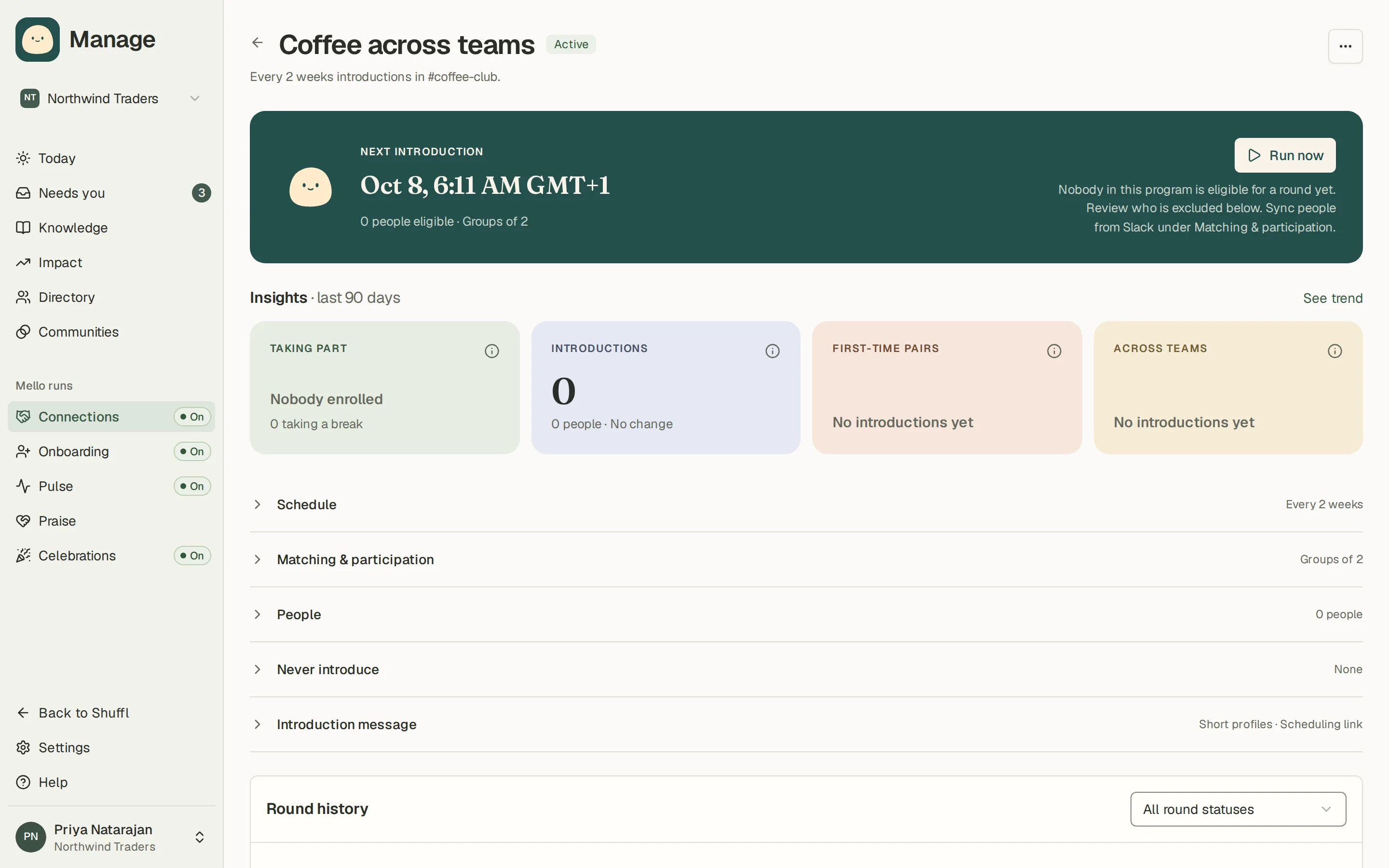Click the Mello mascot in the Next Introduction banner
Viewport: 1389px width, 868px height.
(x=311, y=187)
